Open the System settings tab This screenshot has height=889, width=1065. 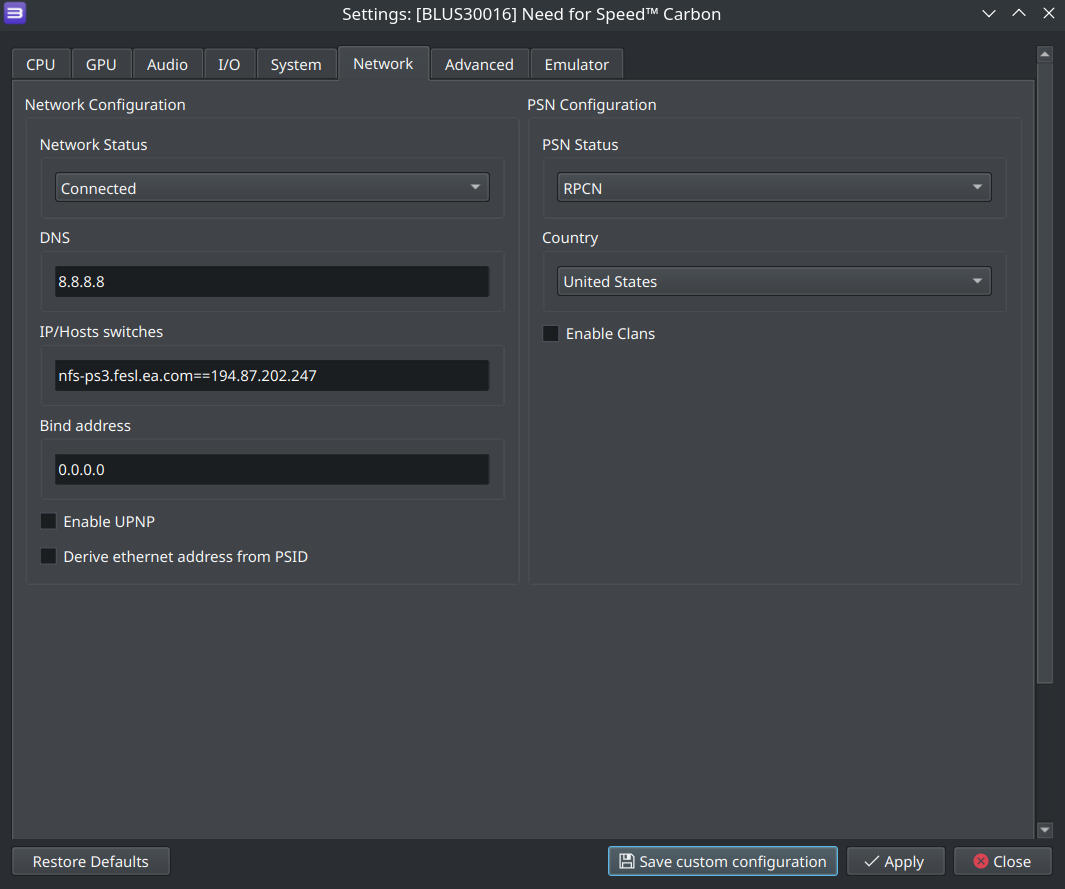(296, 65)
